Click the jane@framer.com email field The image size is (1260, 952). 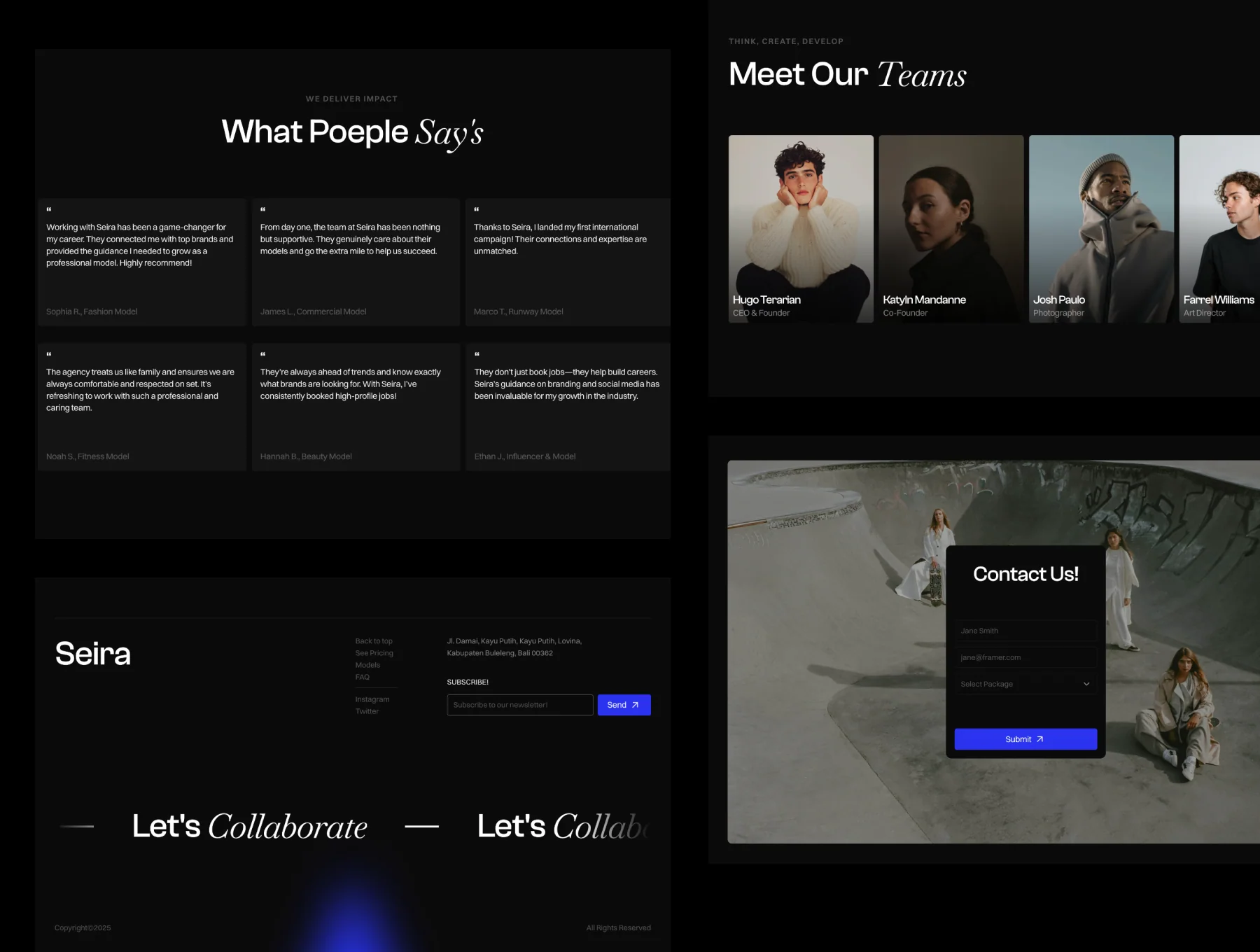point(1025,657)
